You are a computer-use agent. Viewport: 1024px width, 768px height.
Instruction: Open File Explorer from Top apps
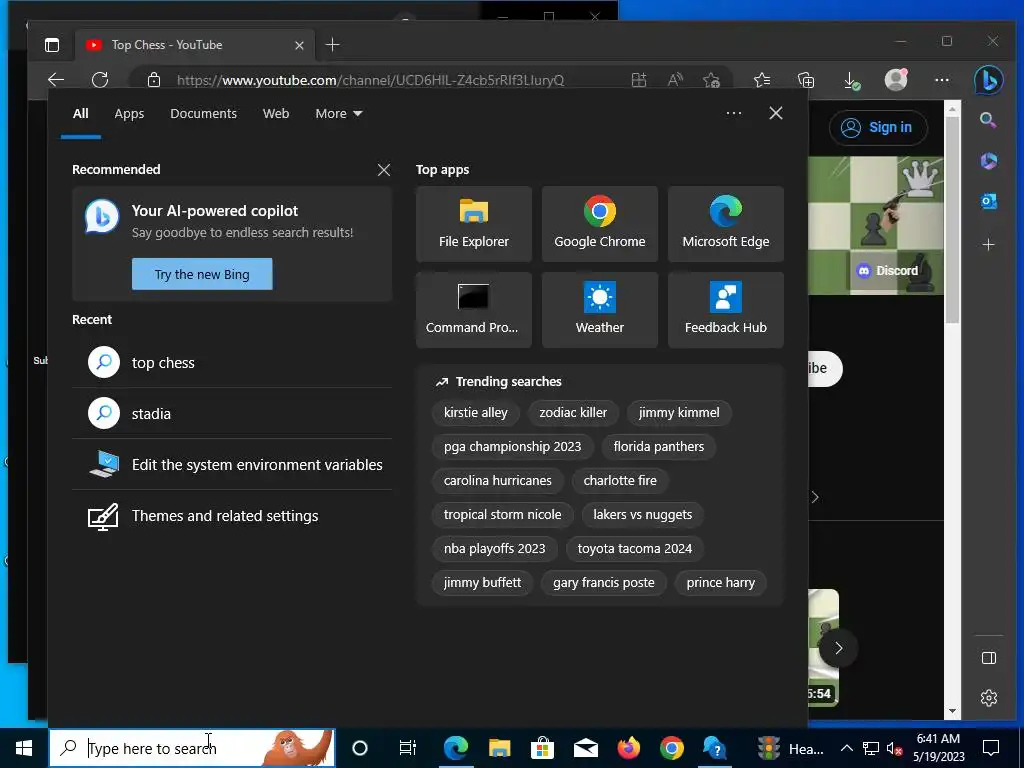[473, 224]
